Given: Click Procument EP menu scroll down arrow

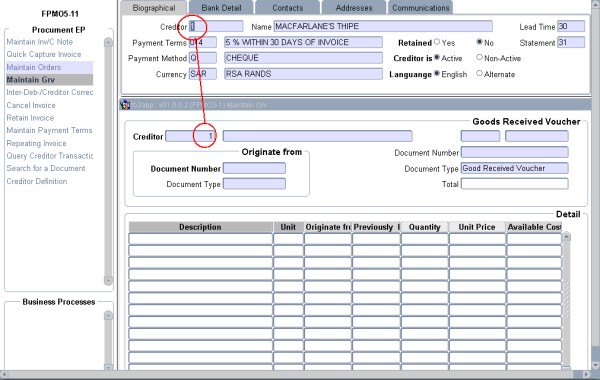Looking at the screenshot, I should 108,281.
